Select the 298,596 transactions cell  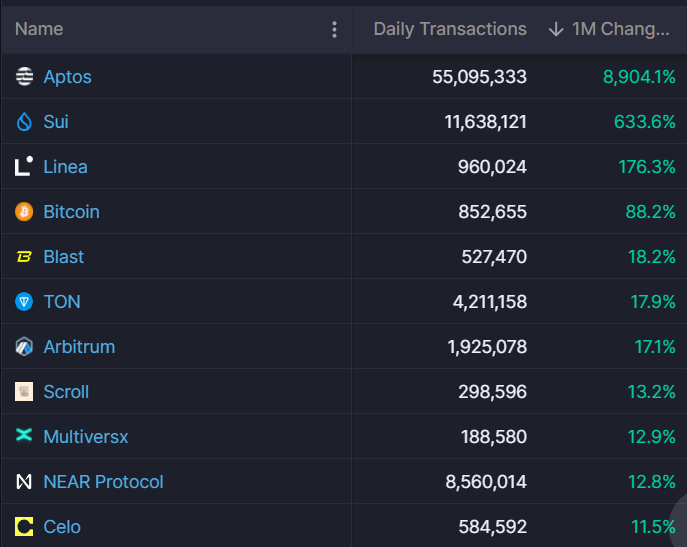[x=492, y=392]
